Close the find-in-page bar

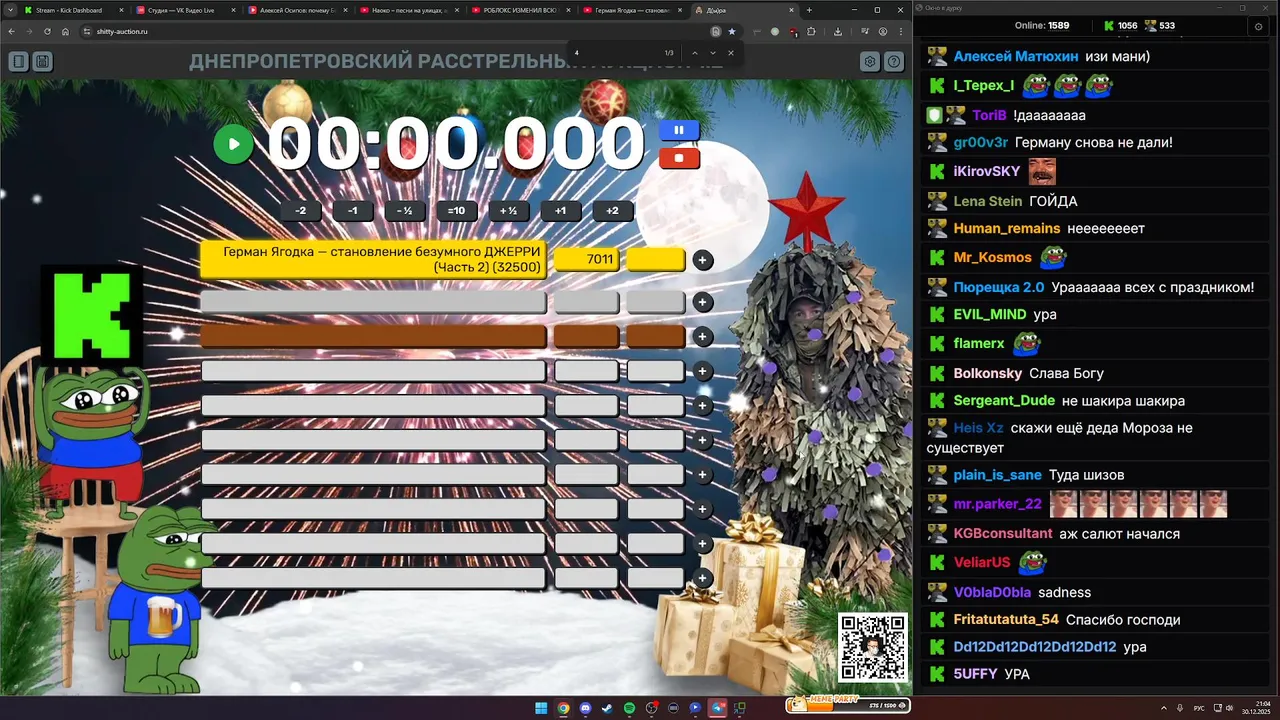[x=731, y=52]
